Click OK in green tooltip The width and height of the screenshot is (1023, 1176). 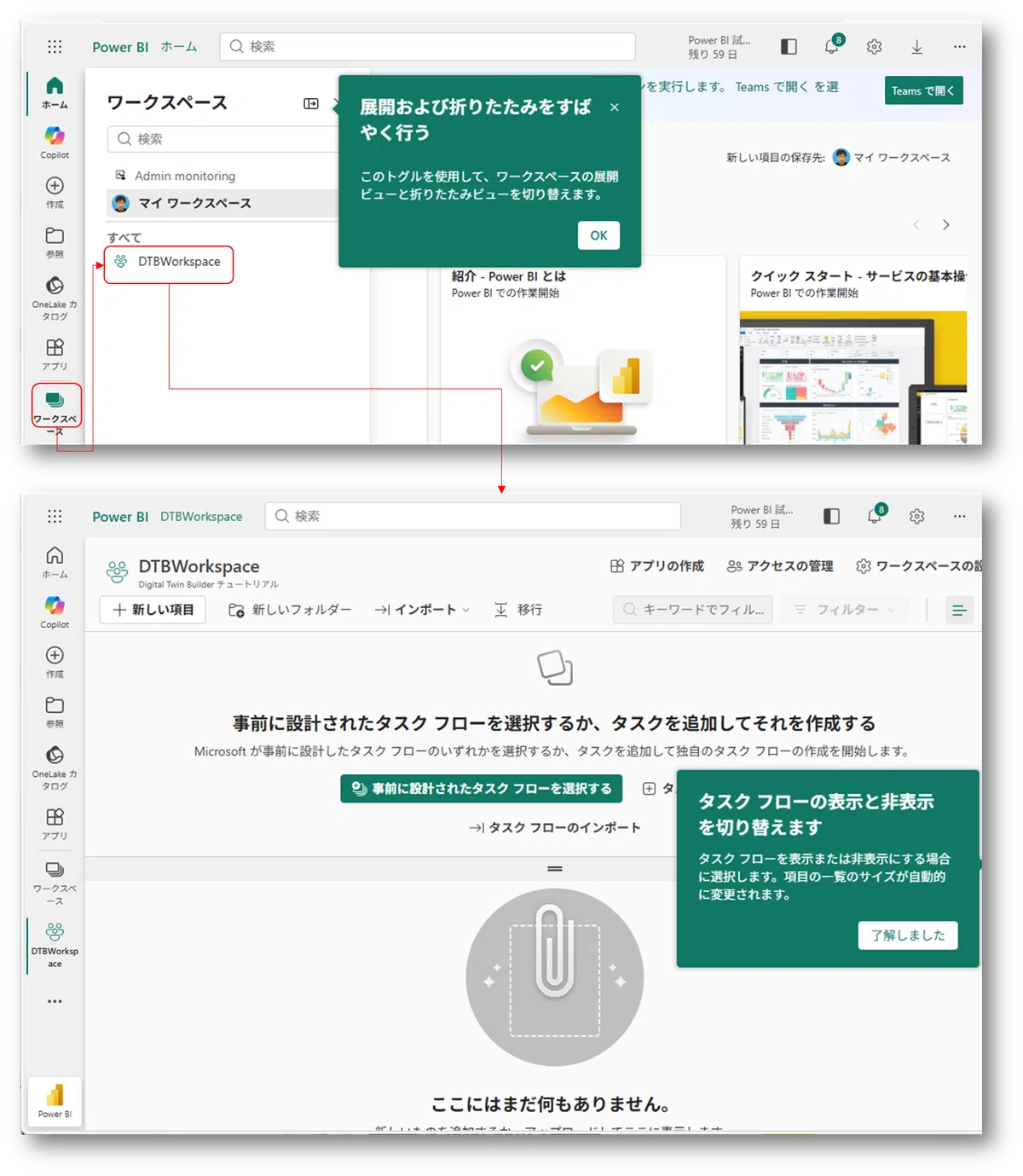[598, 235]
